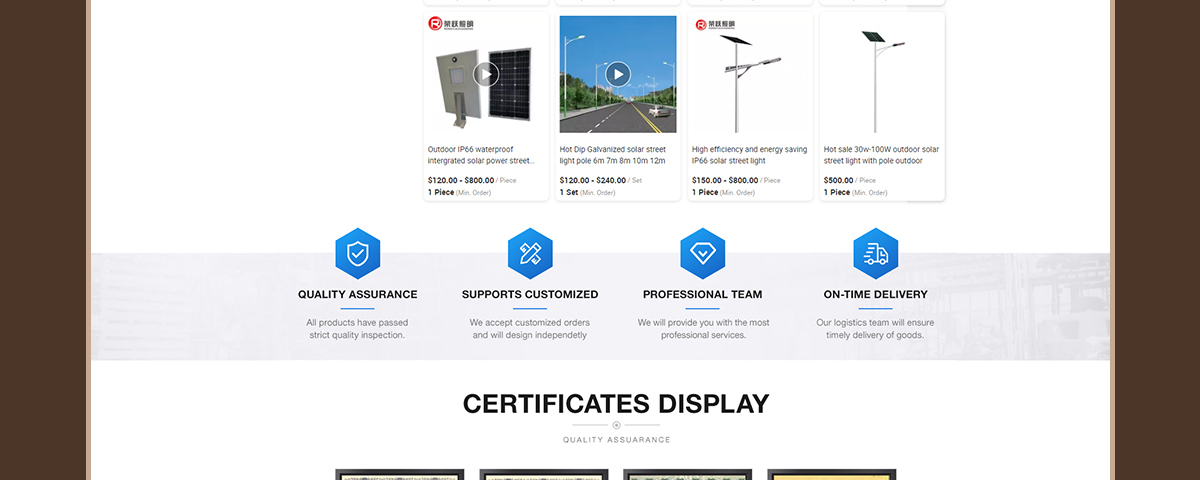Play video on Outdoor IP66 waterproof product

click(x=486, y=74)
